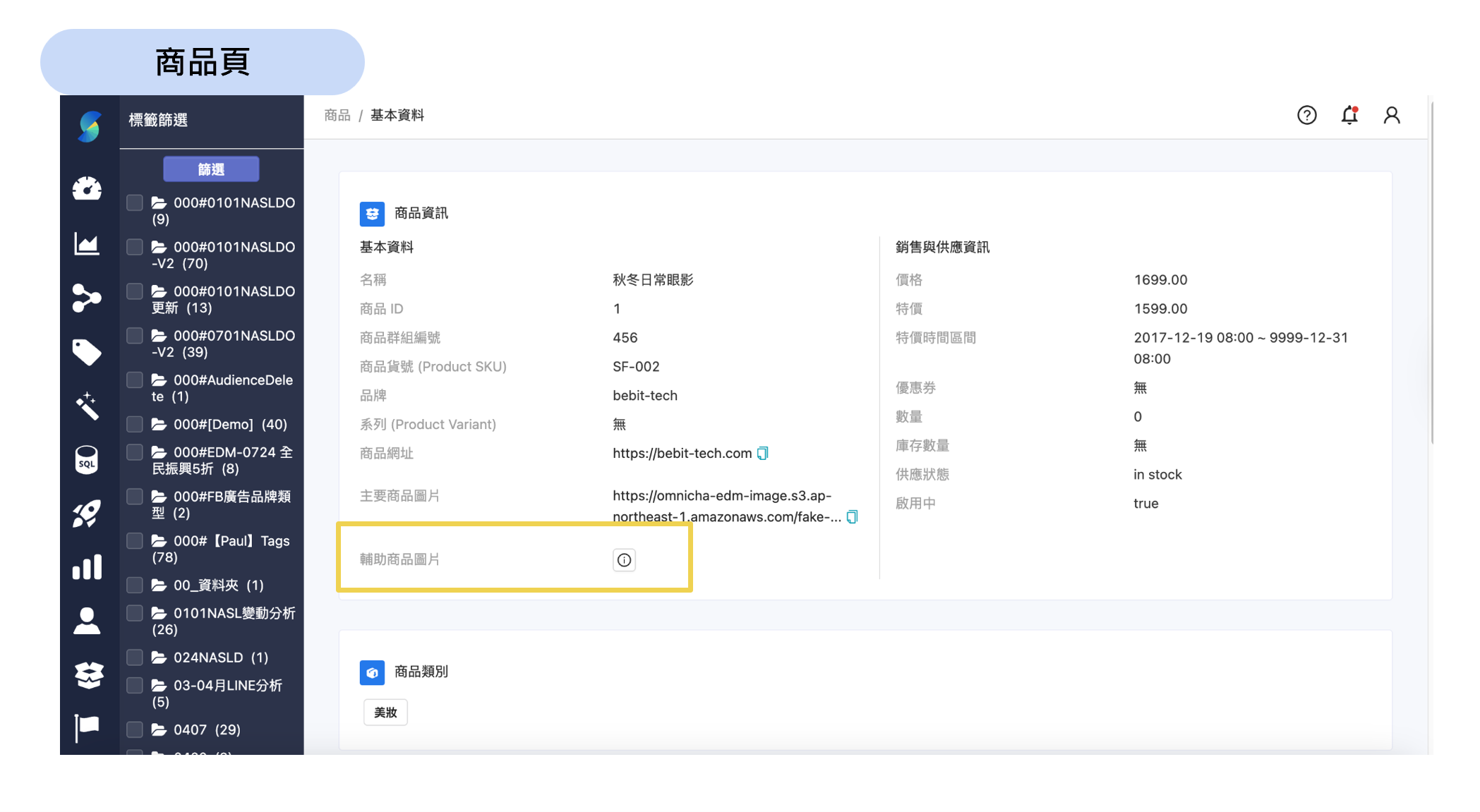This screenshot has width=1480, height=812.
Task: Open the product box icon in sidebar
Action: [87, 675]
